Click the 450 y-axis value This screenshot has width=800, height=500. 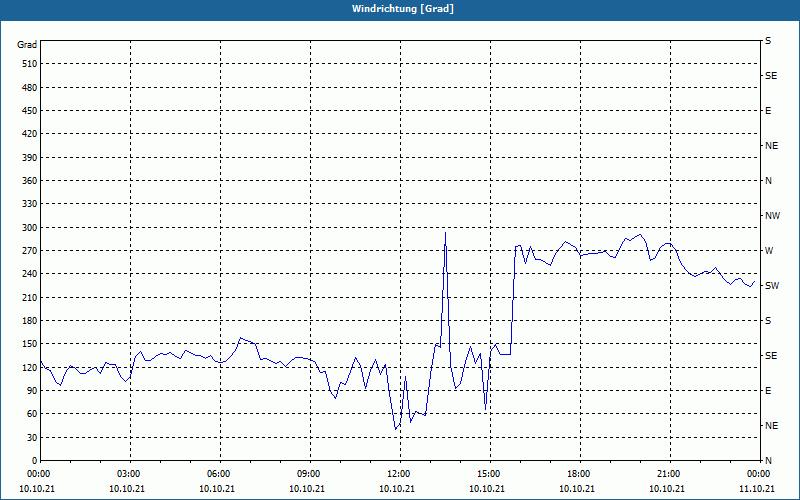[29, 111]
